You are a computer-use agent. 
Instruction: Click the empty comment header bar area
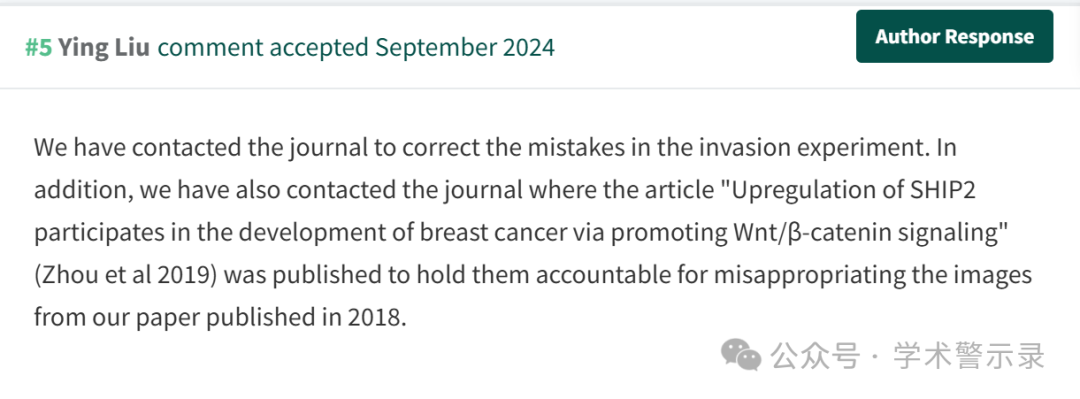point(703,48)
